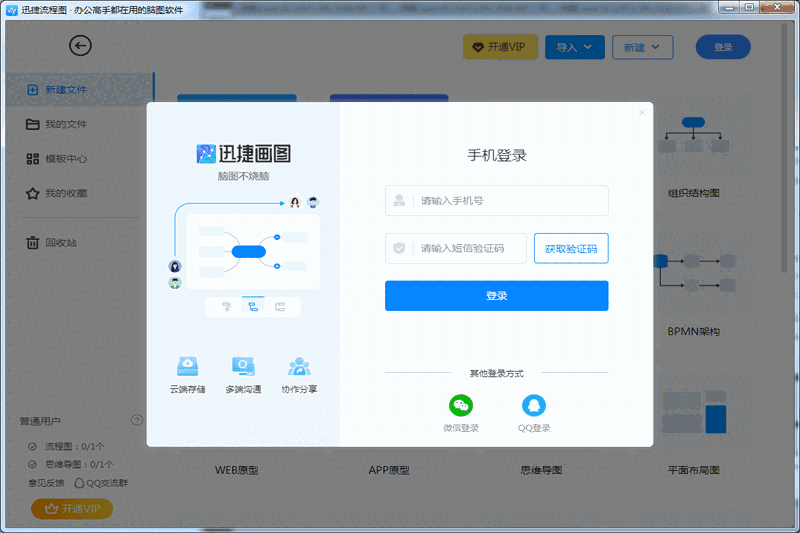Click the vertical scrollbar on the right
This screenshot has width=800, height=533.
point(785,148)
